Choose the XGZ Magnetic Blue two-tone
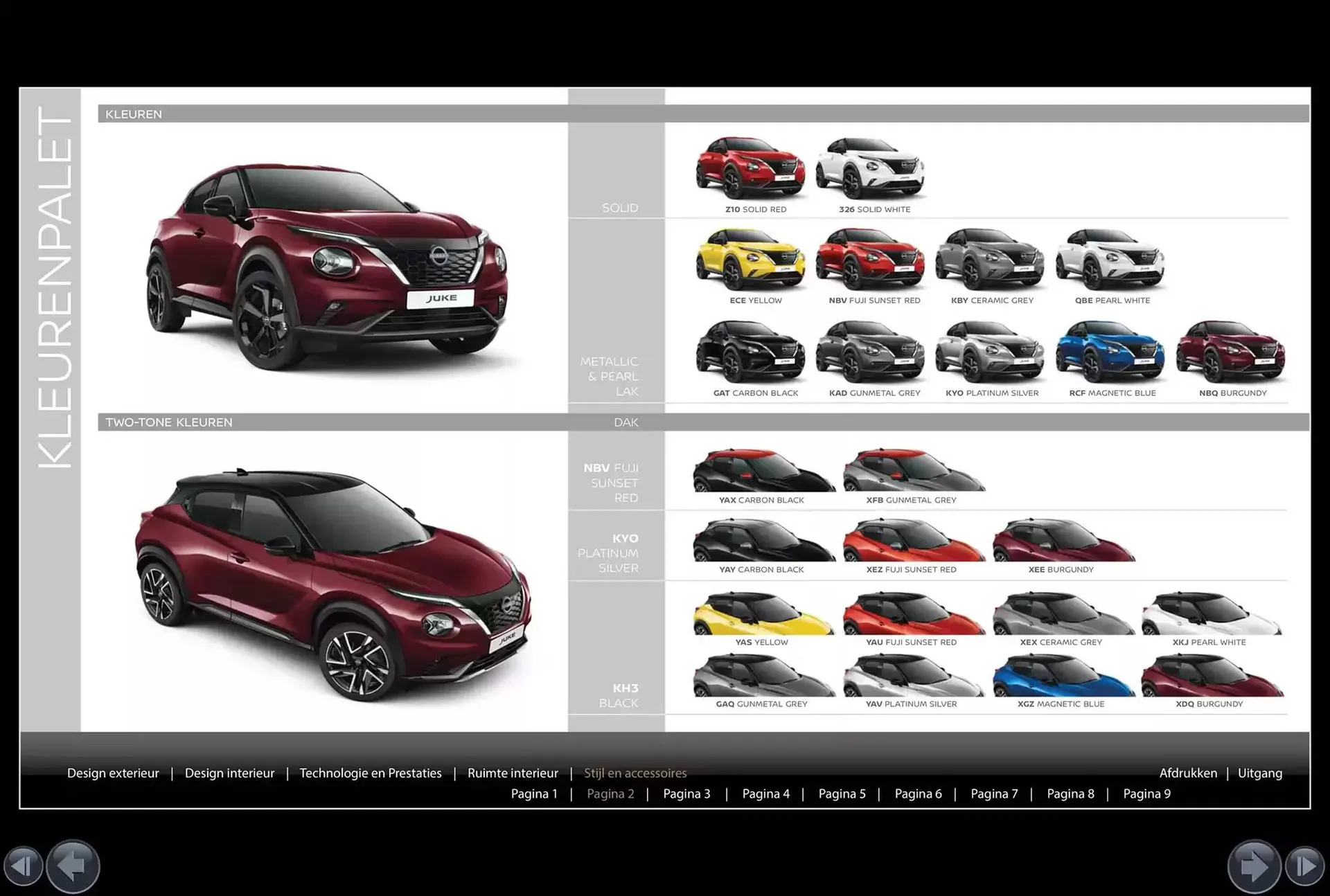 [x=1063, y=677]
